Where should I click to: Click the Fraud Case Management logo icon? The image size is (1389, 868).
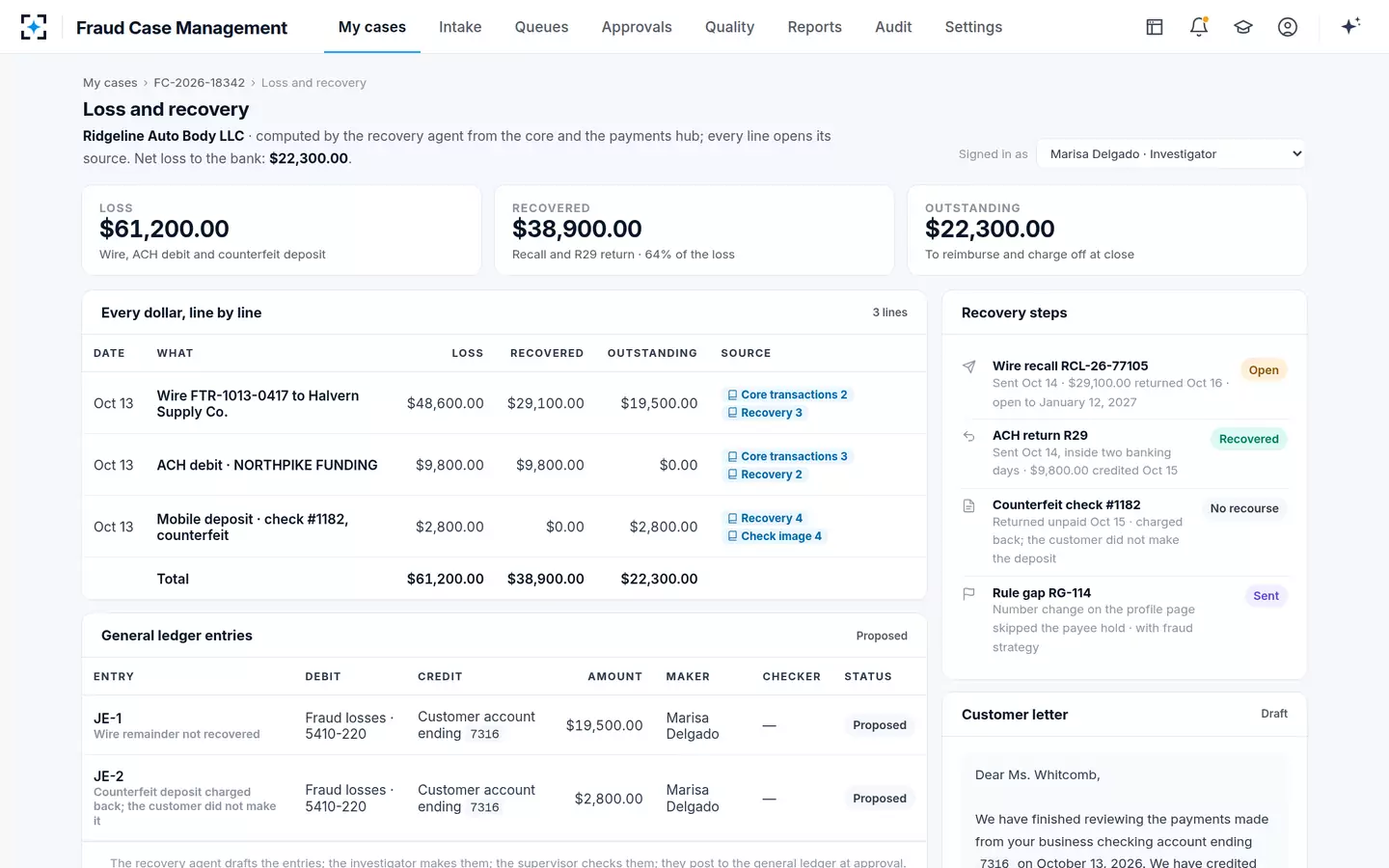[x=34, y=27]
